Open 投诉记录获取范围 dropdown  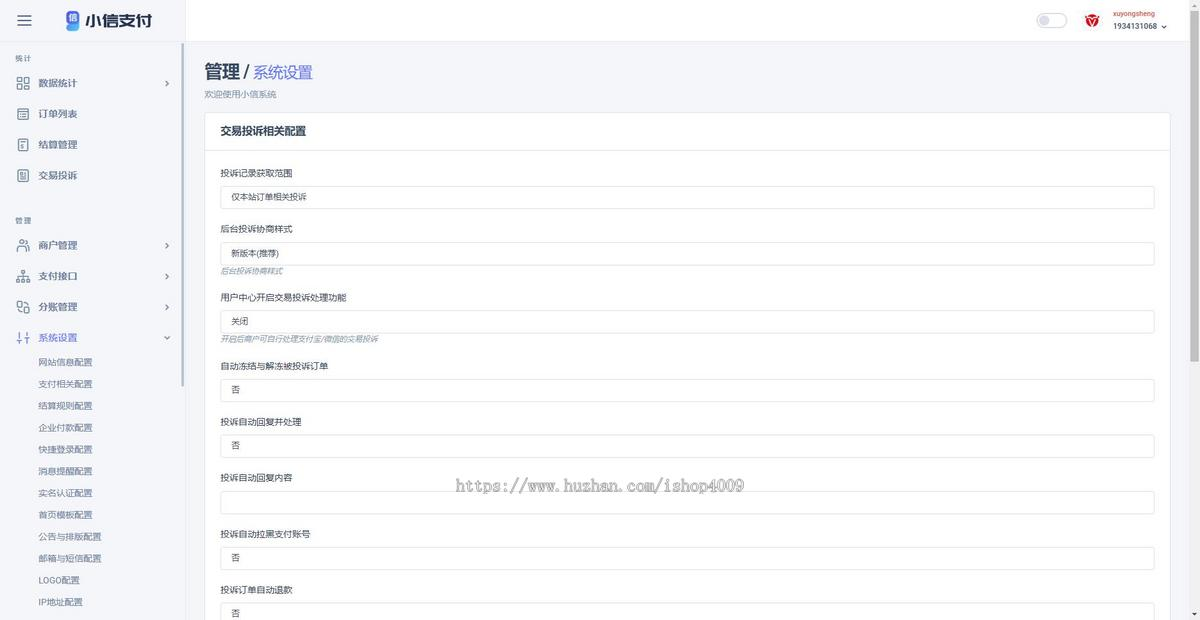[x=687, y=197]
